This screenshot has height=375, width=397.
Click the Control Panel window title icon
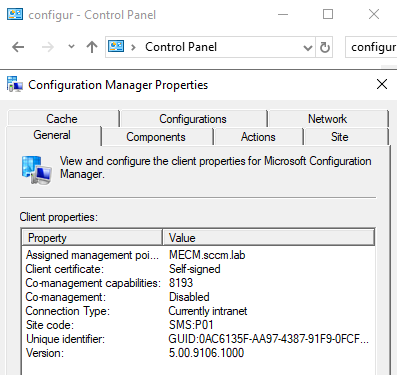(15, 14)
